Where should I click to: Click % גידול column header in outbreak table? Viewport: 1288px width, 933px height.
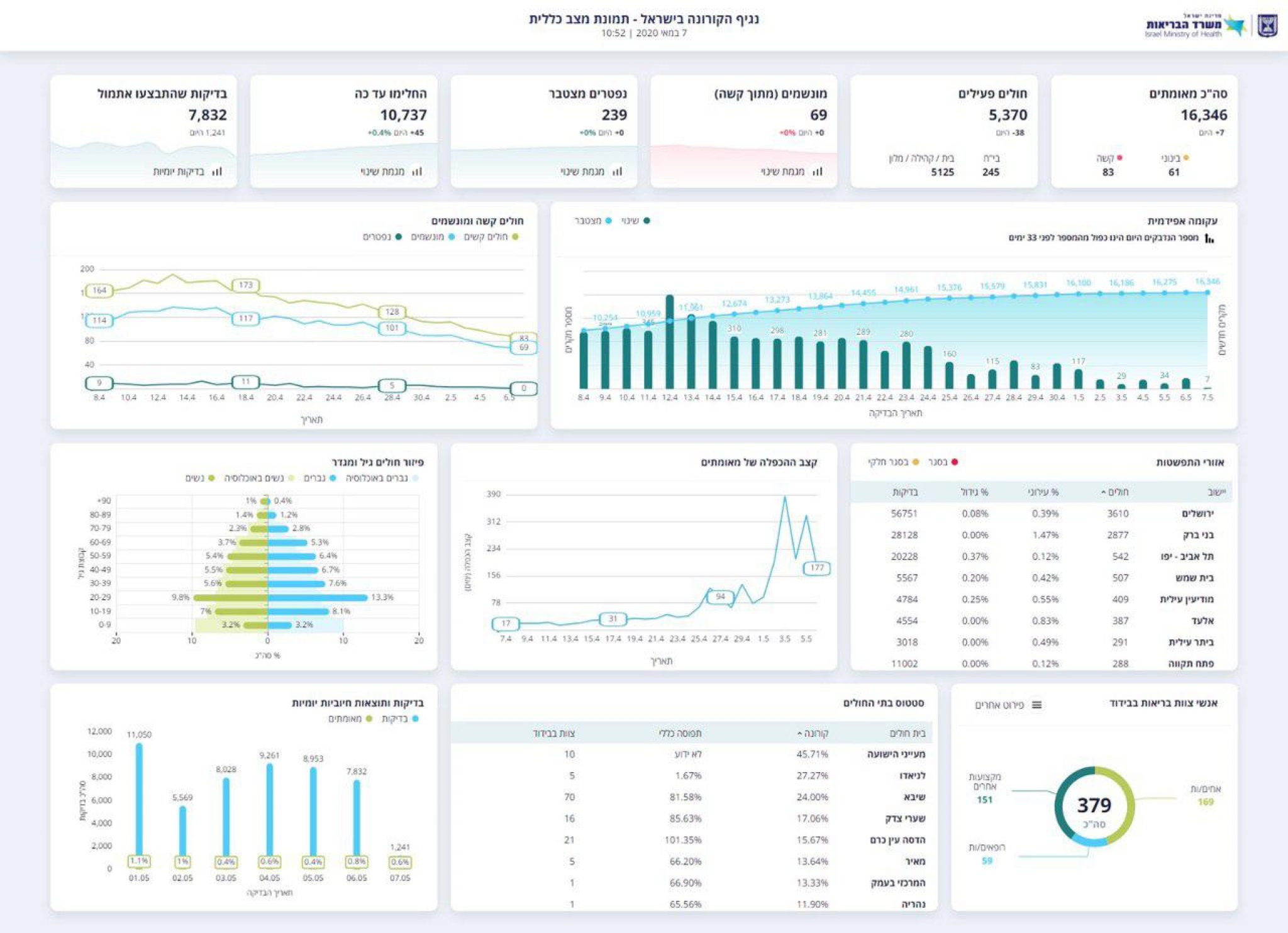(974, 492)
